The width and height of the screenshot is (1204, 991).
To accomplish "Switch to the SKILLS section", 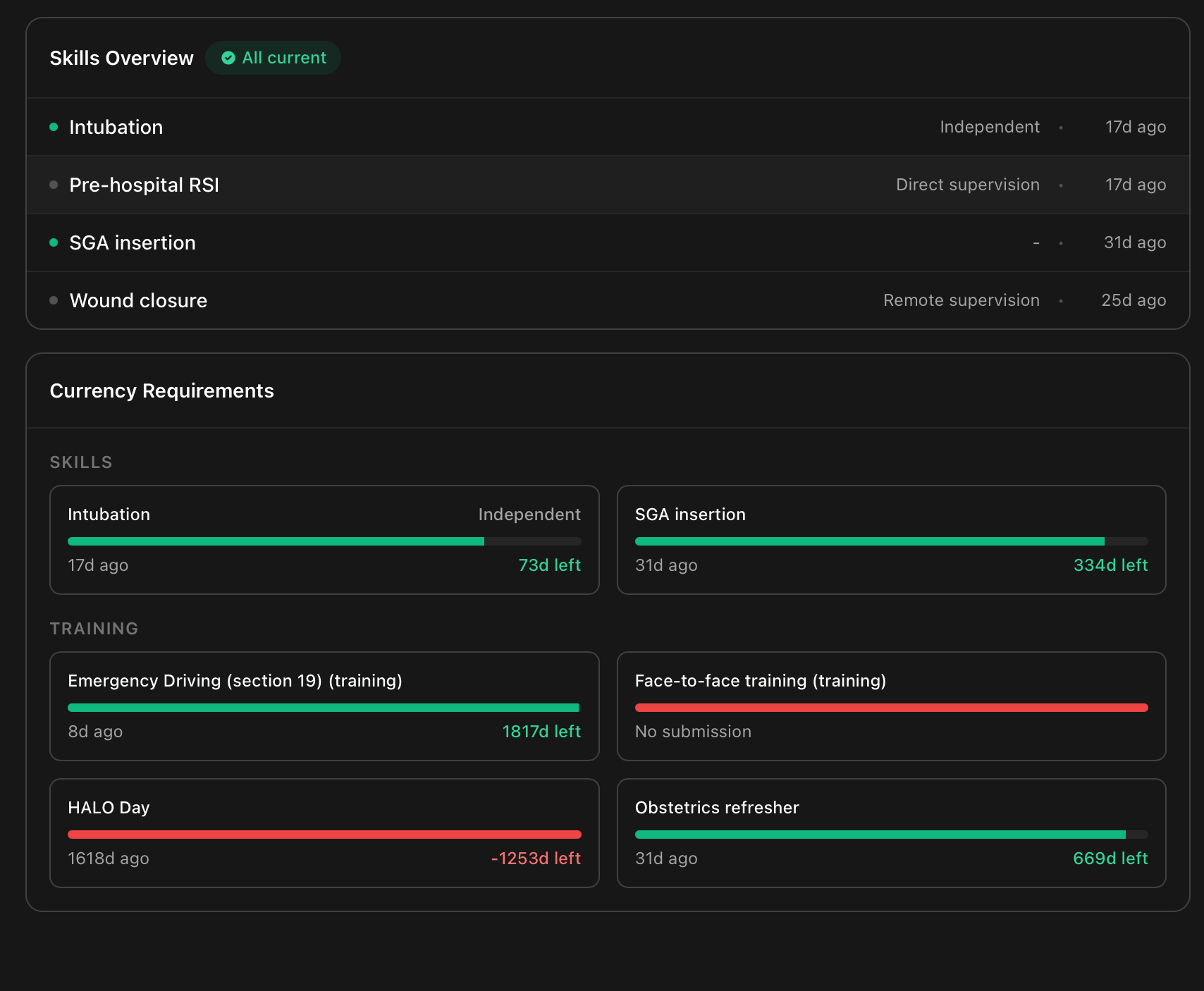I will tap(80, 462).
